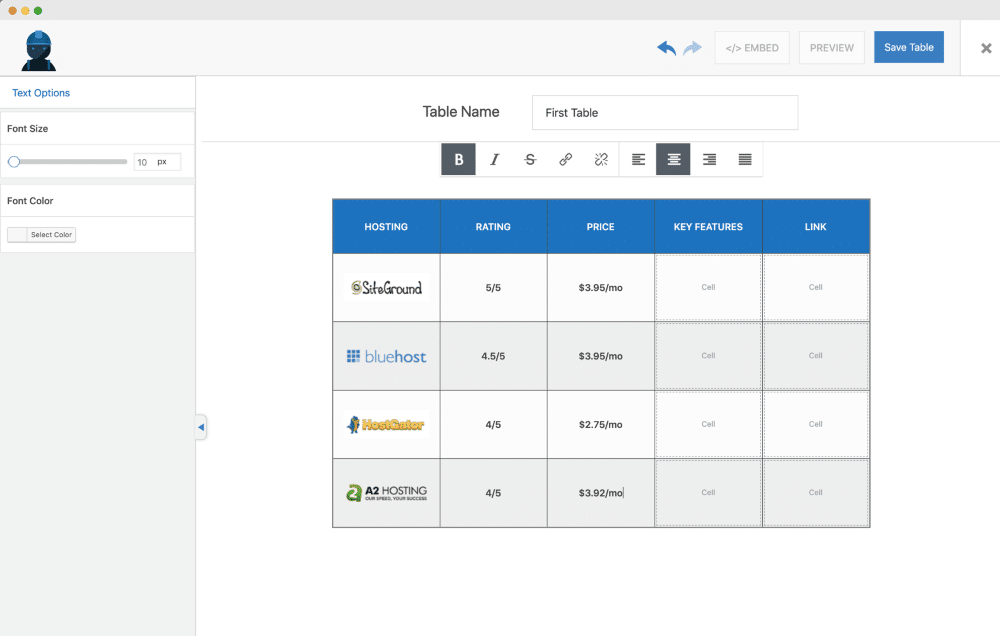
Task: Center align the text
Action: point(674,160)
